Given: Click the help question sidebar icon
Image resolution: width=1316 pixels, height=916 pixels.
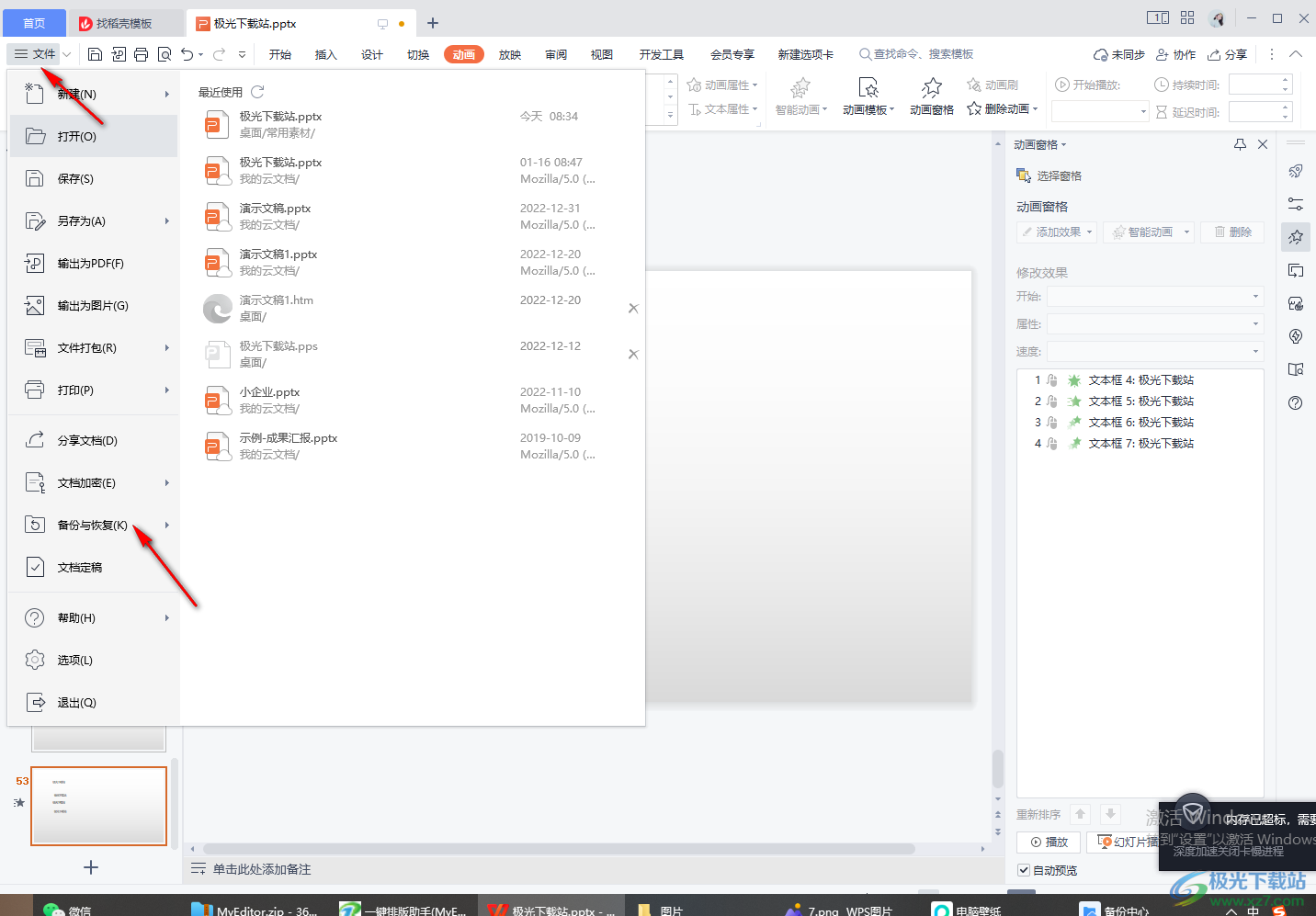Looking at the screenshot, I should point(1296,402).
